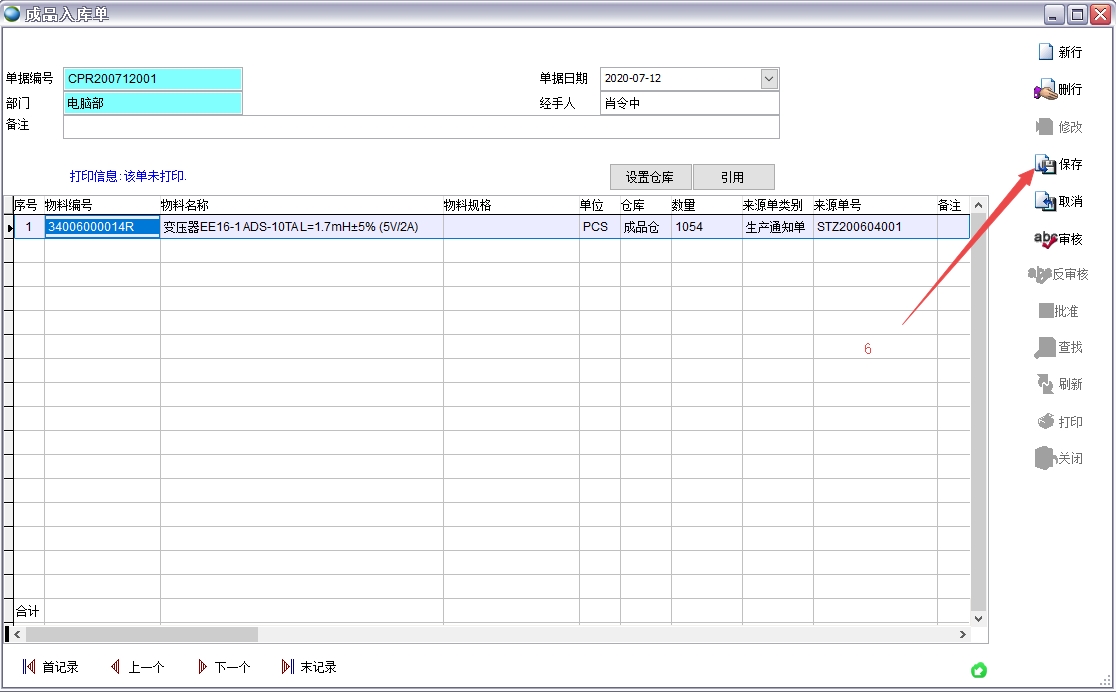Click the 审核 (audit) icon

[x=1046, y=239]
